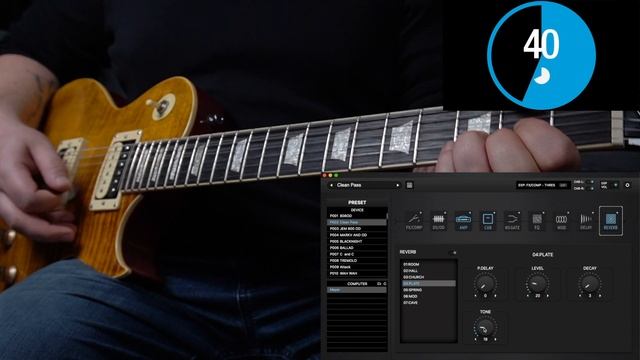Screen dimensions: 640x360
Task: Toggle the CAB block power dot
Action: [494, 213]
